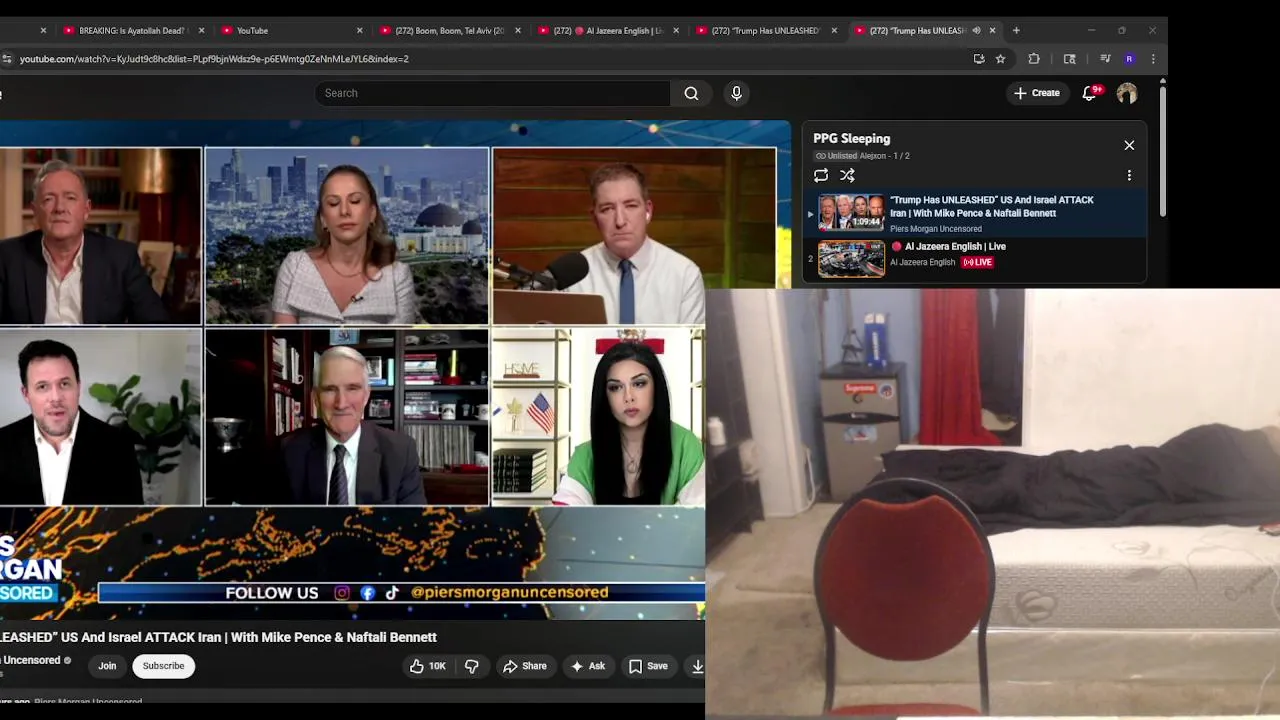
Task: Click the install app icon in address bar
Action: point(979,59)
